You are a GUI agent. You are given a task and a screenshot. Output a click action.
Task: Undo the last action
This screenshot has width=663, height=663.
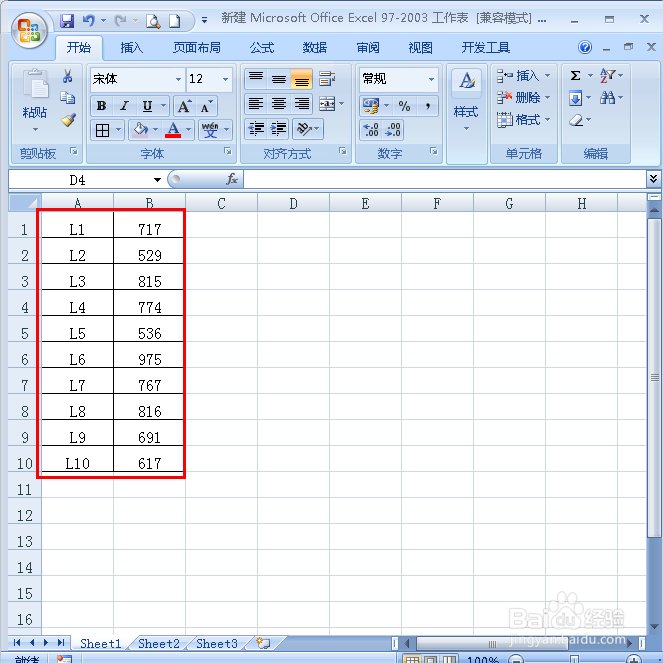click(88, 20)
